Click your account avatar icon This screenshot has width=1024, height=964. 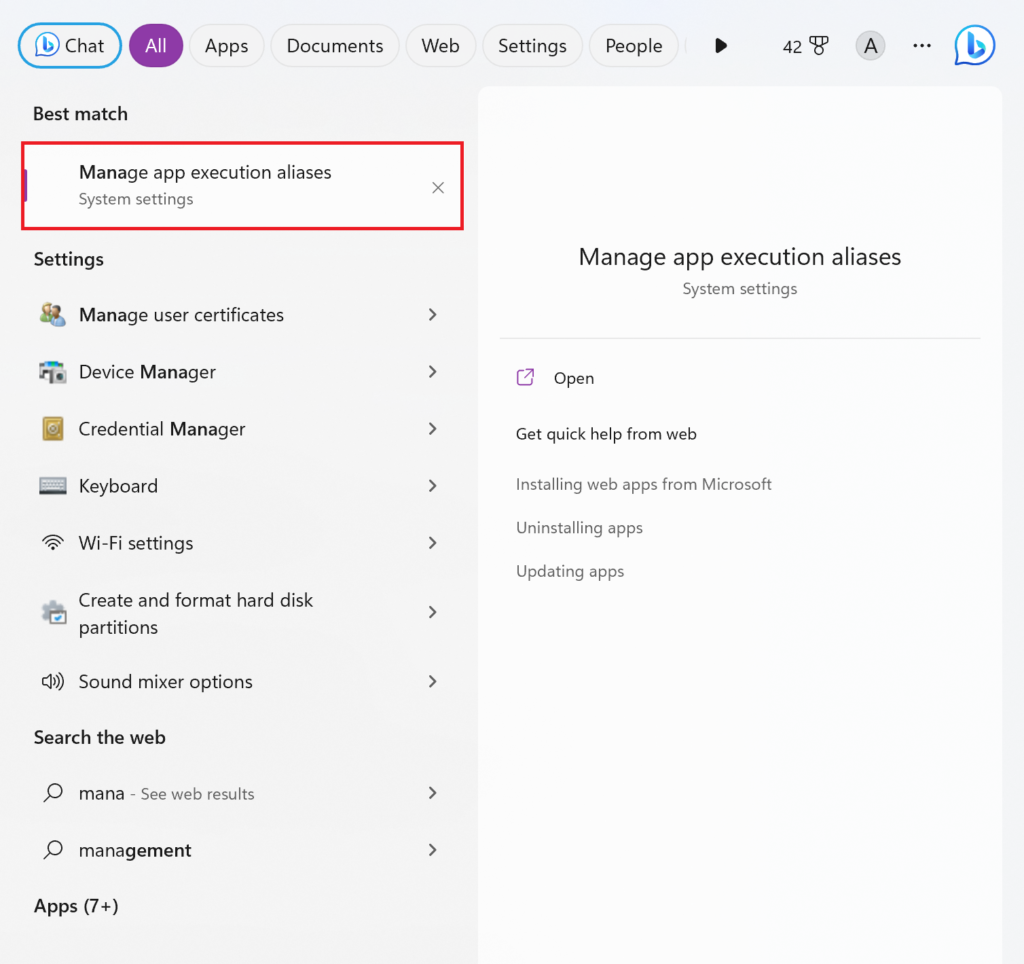point(870,45)
